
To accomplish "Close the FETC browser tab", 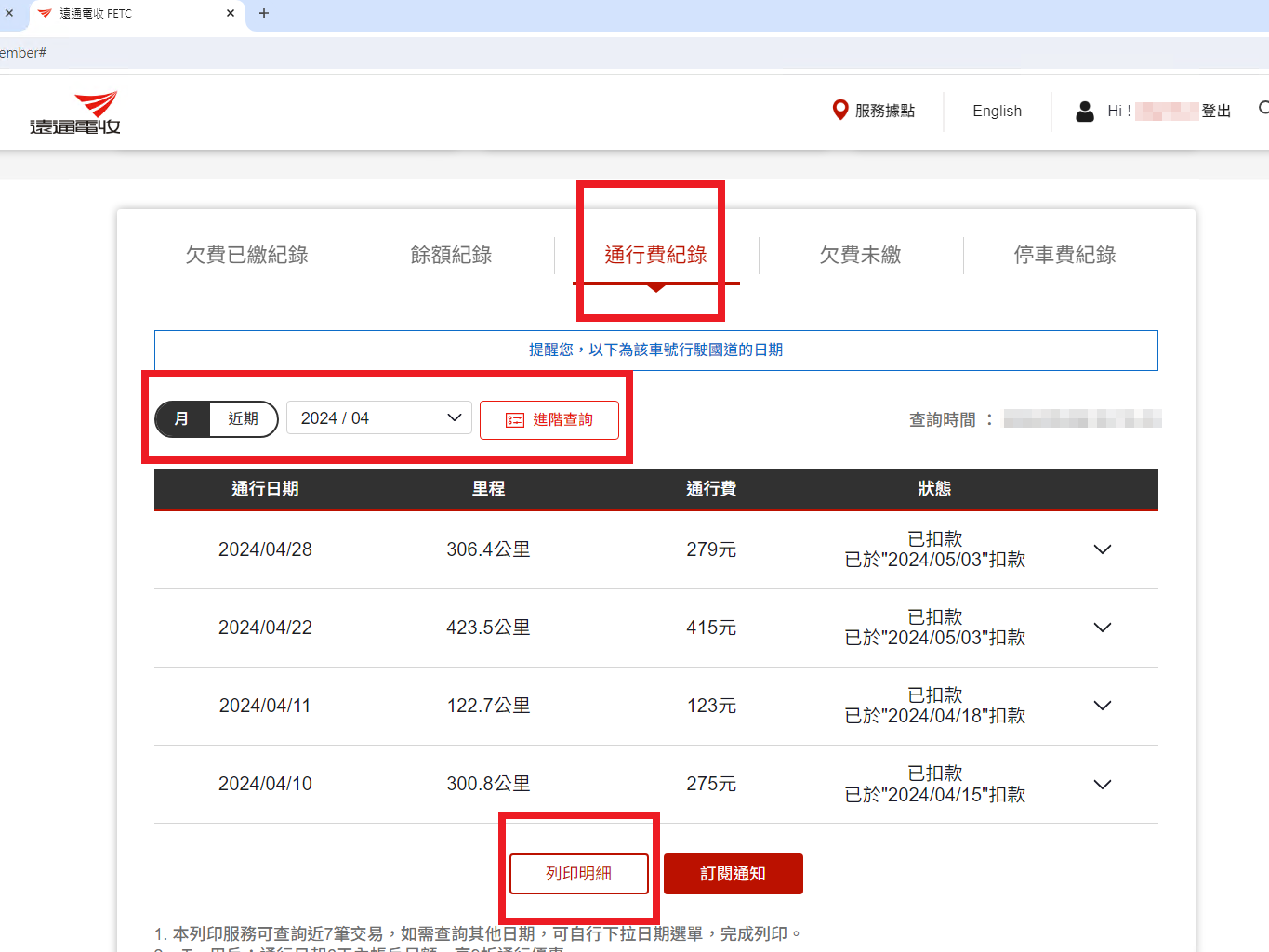I will click(x=231, y=13).
